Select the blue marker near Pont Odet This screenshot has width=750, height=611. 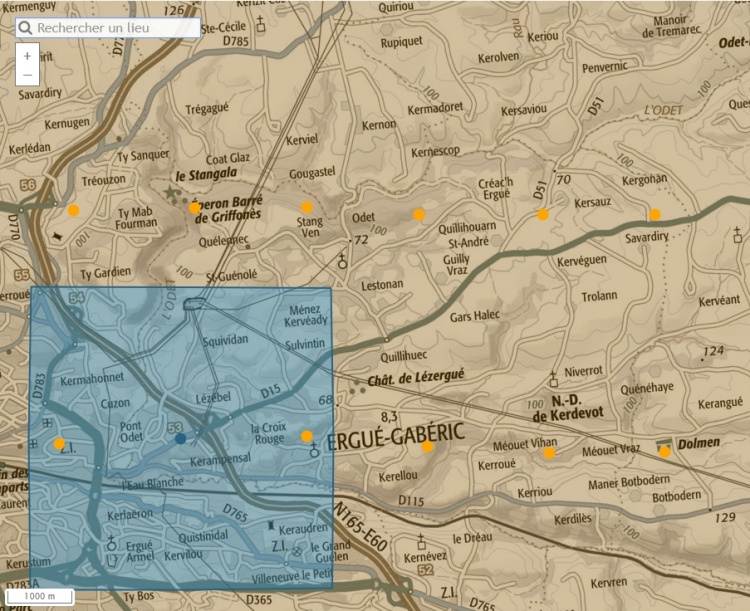180,438
